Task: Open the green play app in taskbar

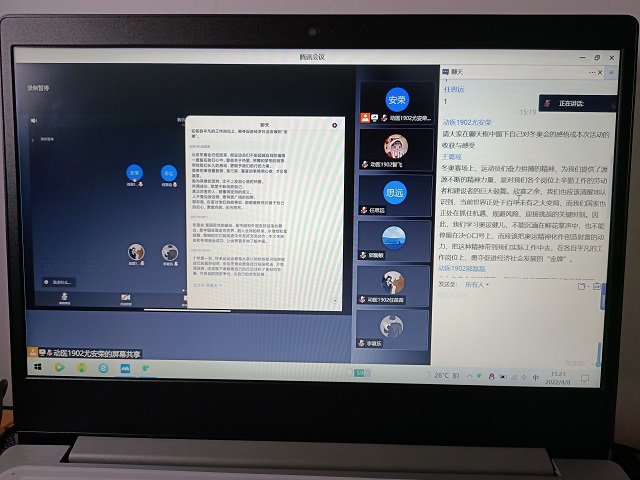Action: pos(60,368)
